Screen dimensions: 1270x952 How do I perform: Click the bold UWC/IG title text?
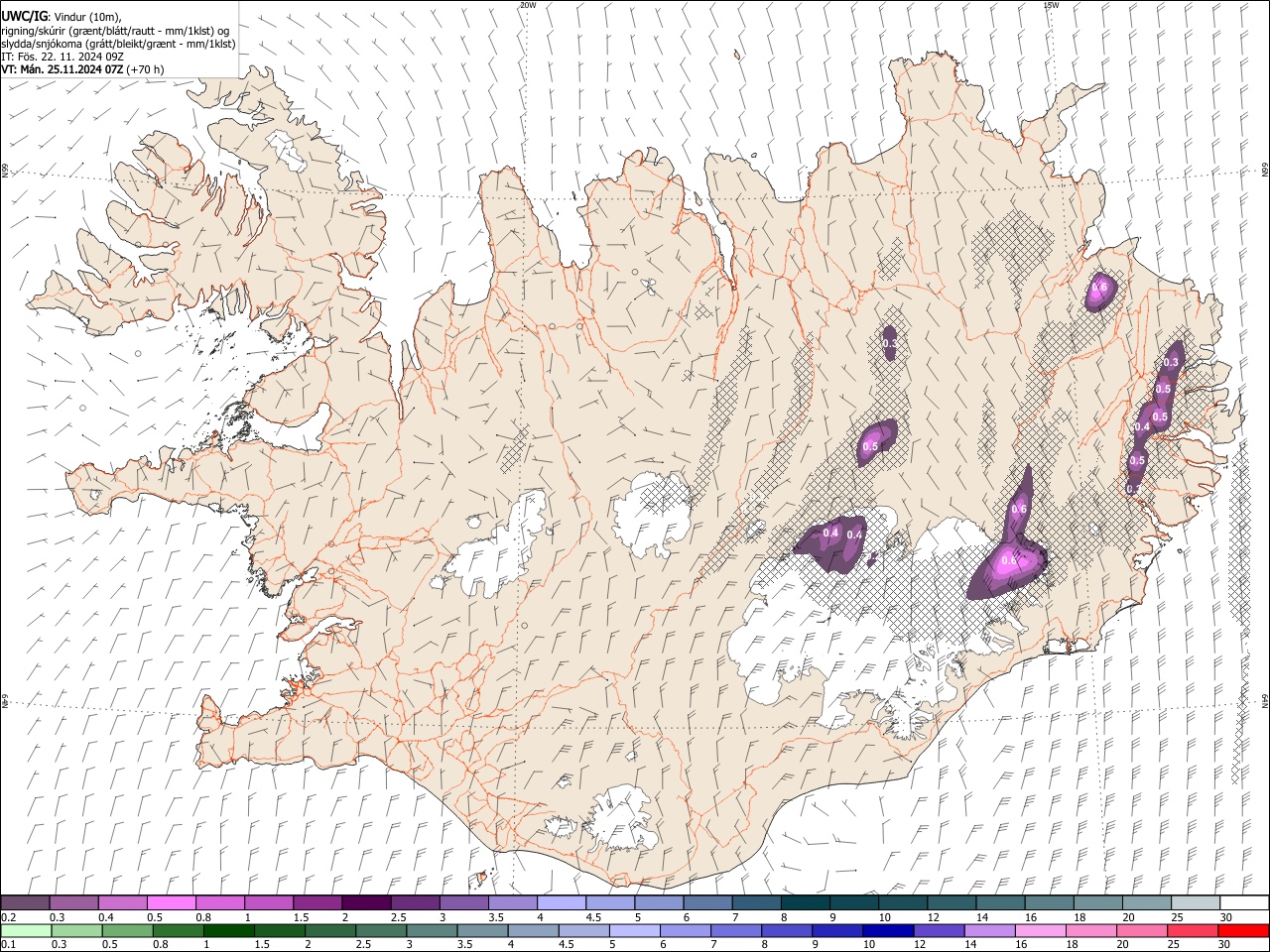tap(25, 16)
